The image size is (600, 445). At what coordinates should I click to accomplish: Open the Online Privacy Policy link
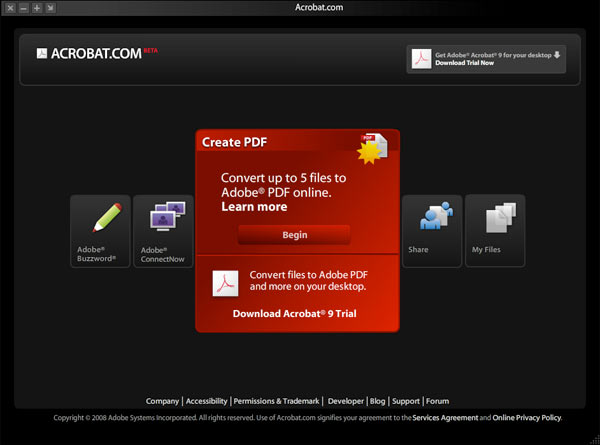(x=526, y=417)
